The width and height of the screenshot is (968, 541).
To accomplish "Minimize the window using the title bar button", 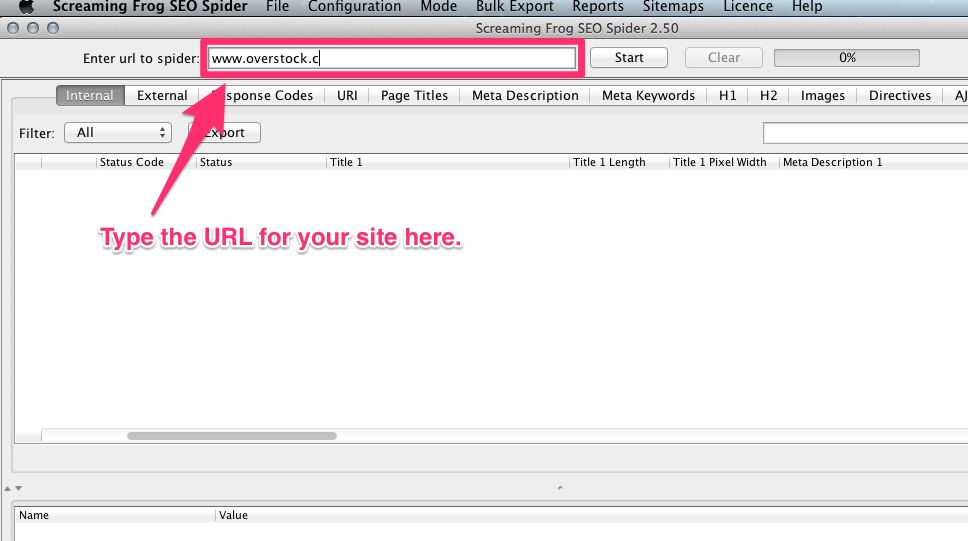I will 33,28.
